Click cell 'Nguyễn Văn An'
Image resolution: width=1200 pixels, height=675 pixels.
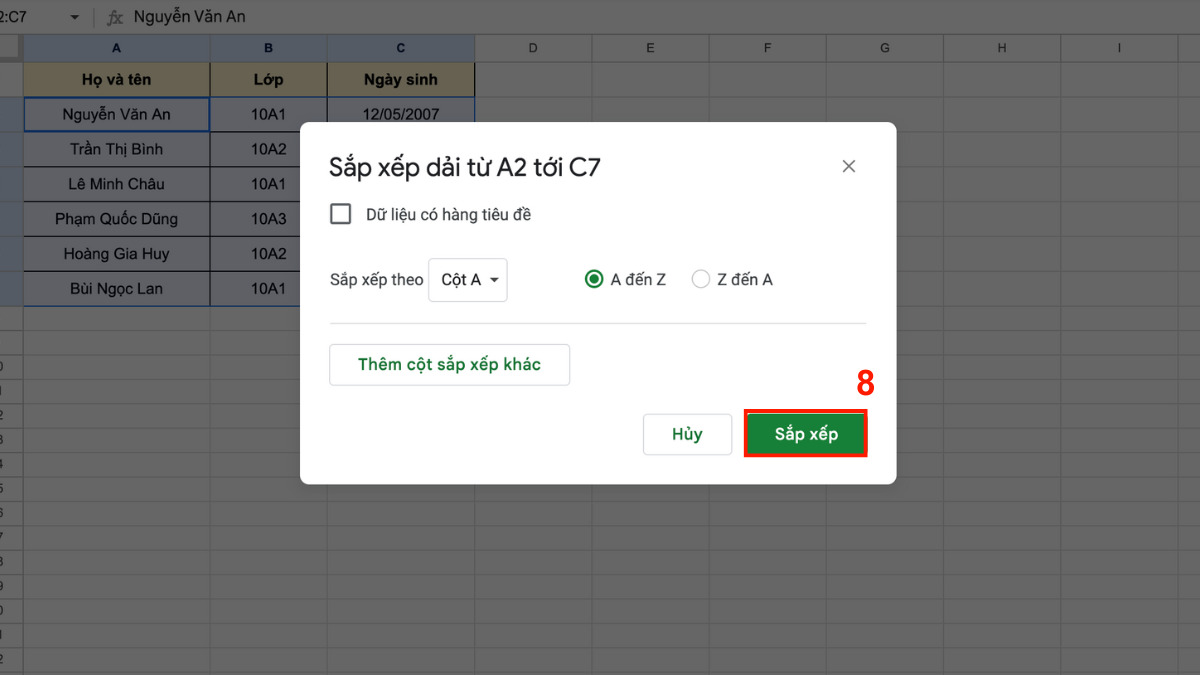[117, 114]
